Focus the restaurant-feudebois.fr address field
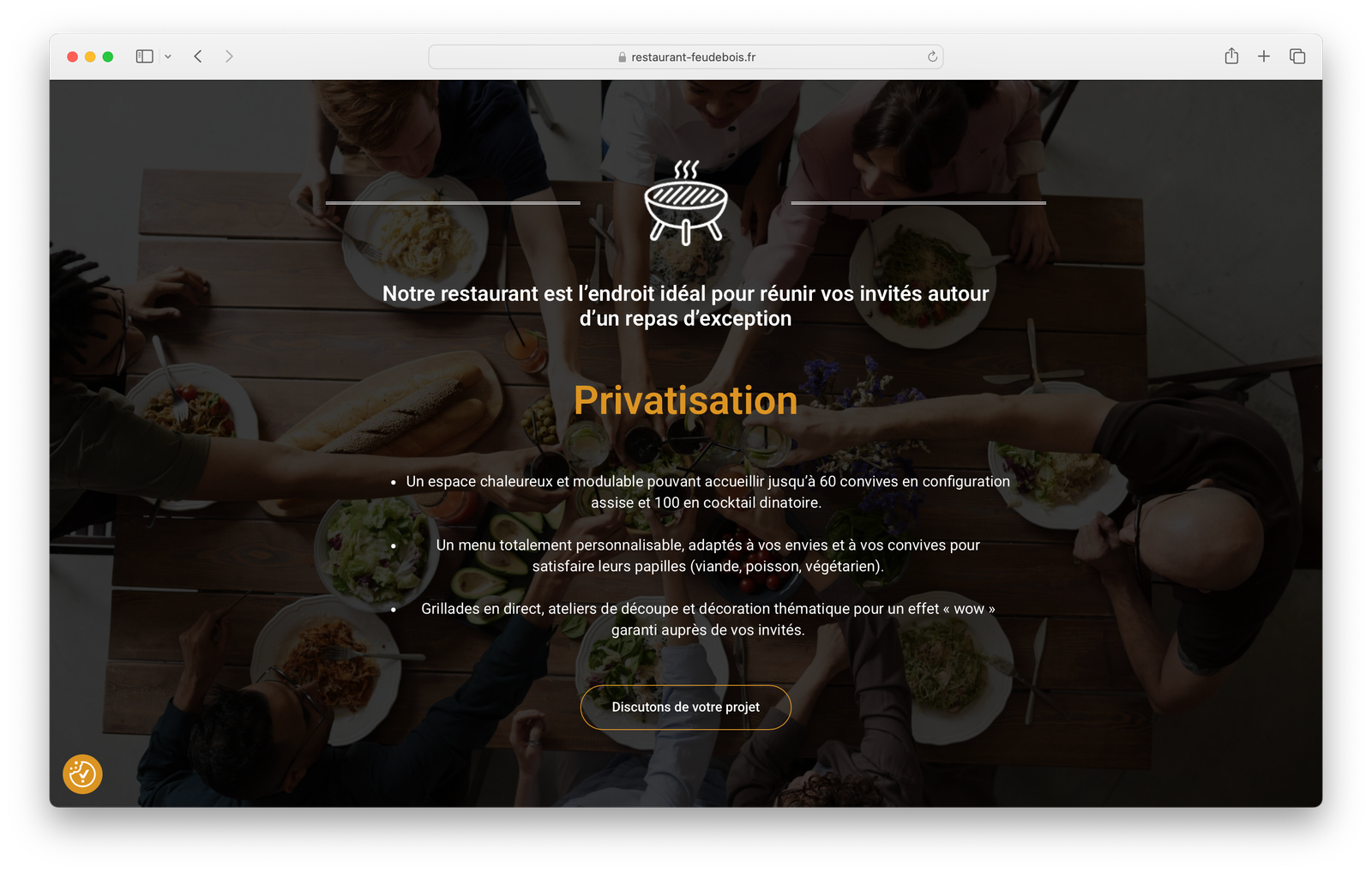The image size is (1372, 873). point(686,57)
